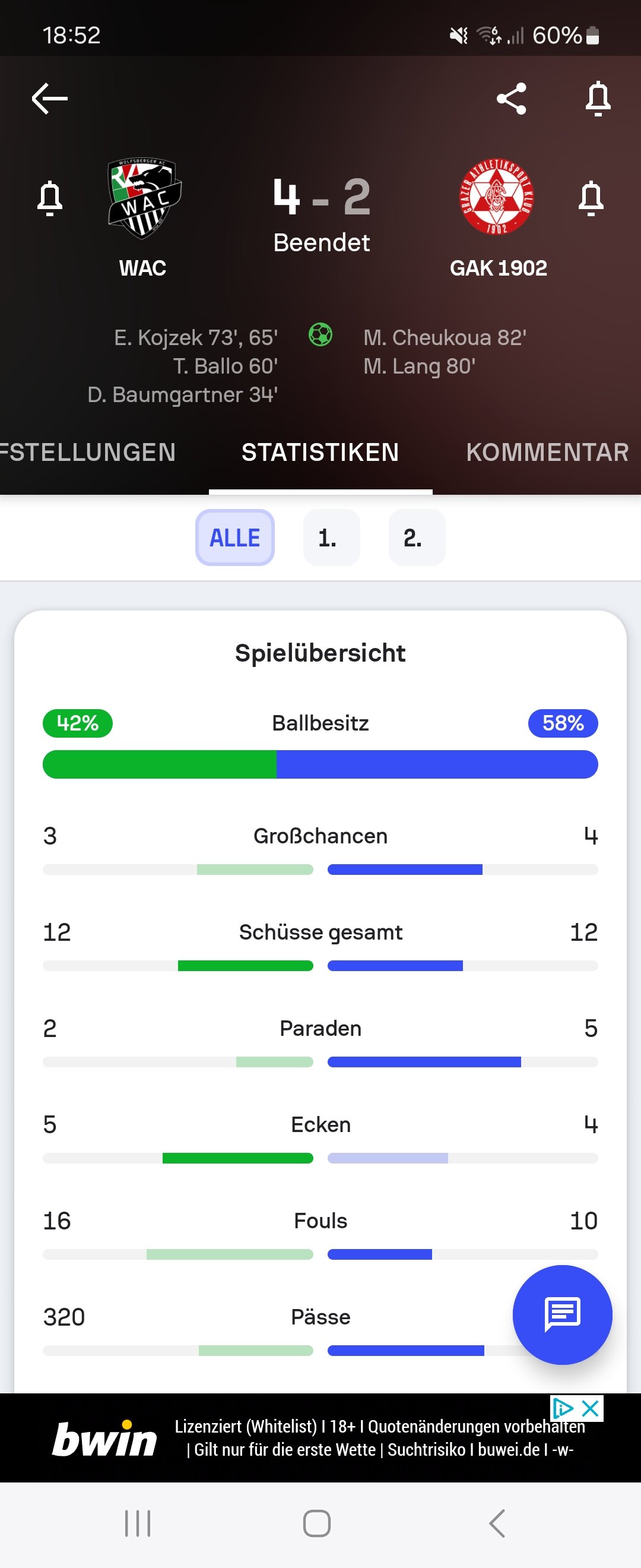Click the AdChoices triangle icon

[563, 1407]
